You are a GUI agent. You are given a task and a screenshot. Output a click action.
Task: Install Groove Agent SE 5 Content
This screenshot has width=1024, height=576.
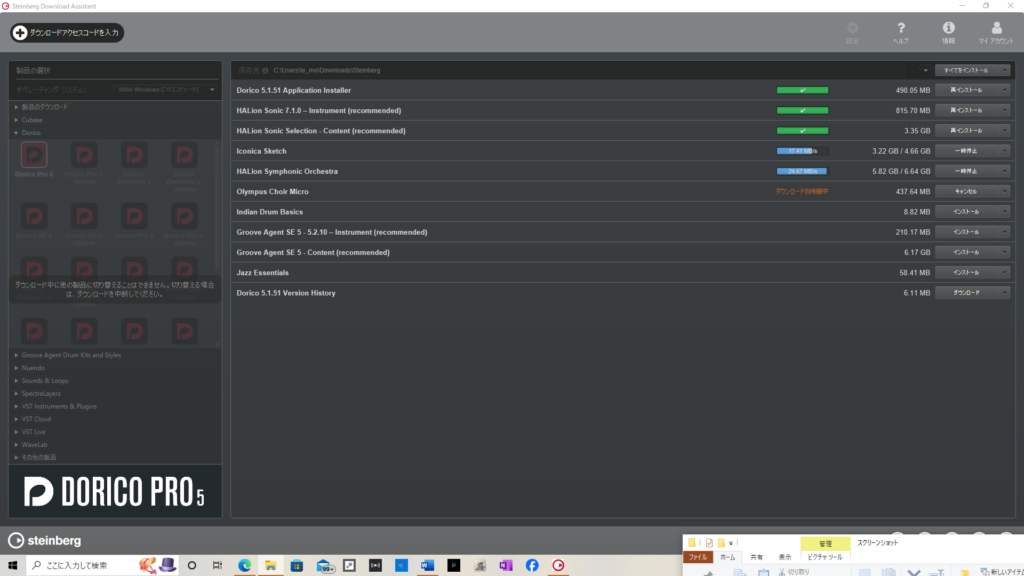pyautogui.click(x=967, y=252)
